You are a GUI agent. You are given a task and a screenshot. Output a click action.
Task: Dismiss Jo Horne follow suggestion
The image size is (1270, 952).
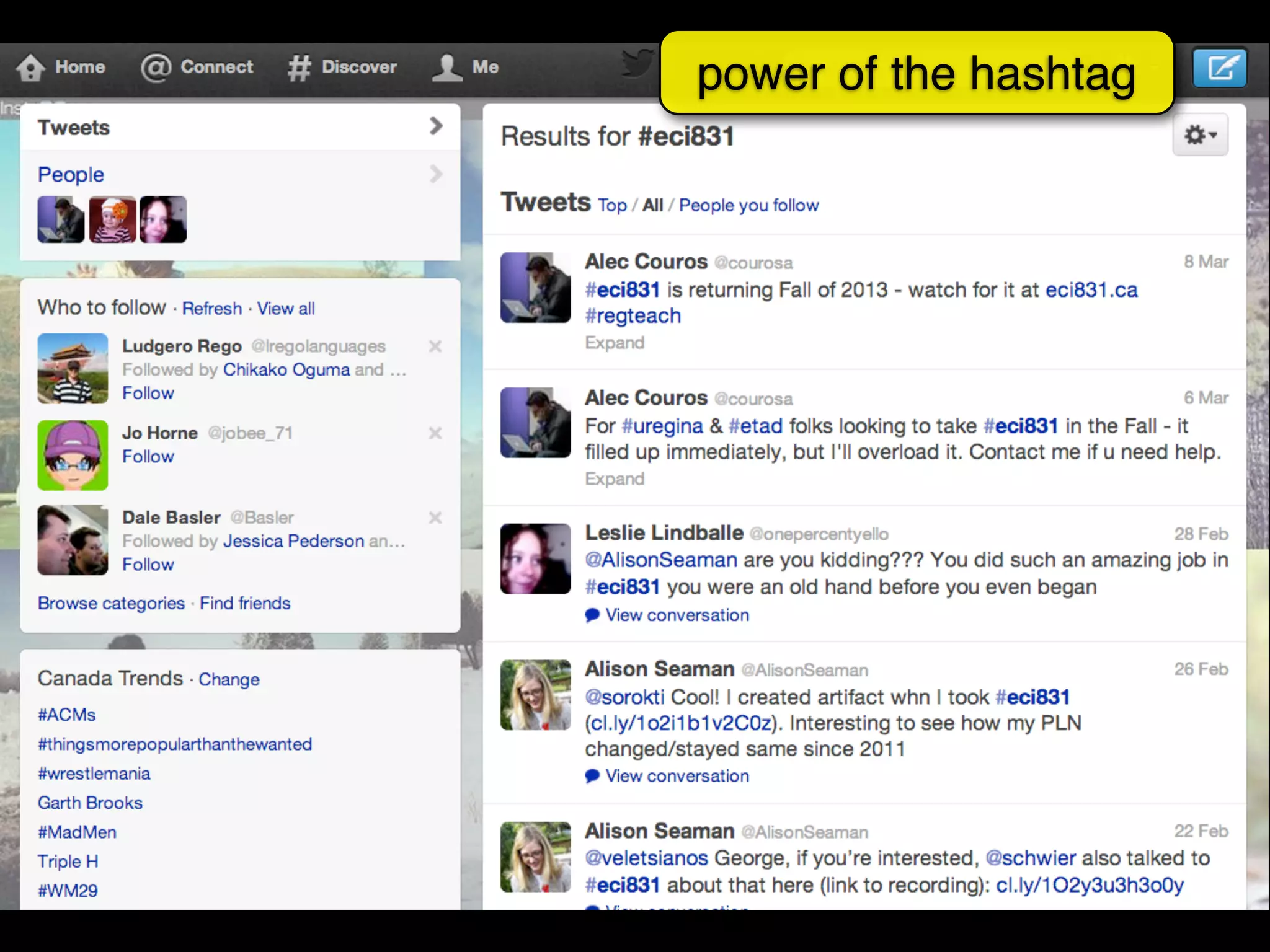(x=435, y=433)
